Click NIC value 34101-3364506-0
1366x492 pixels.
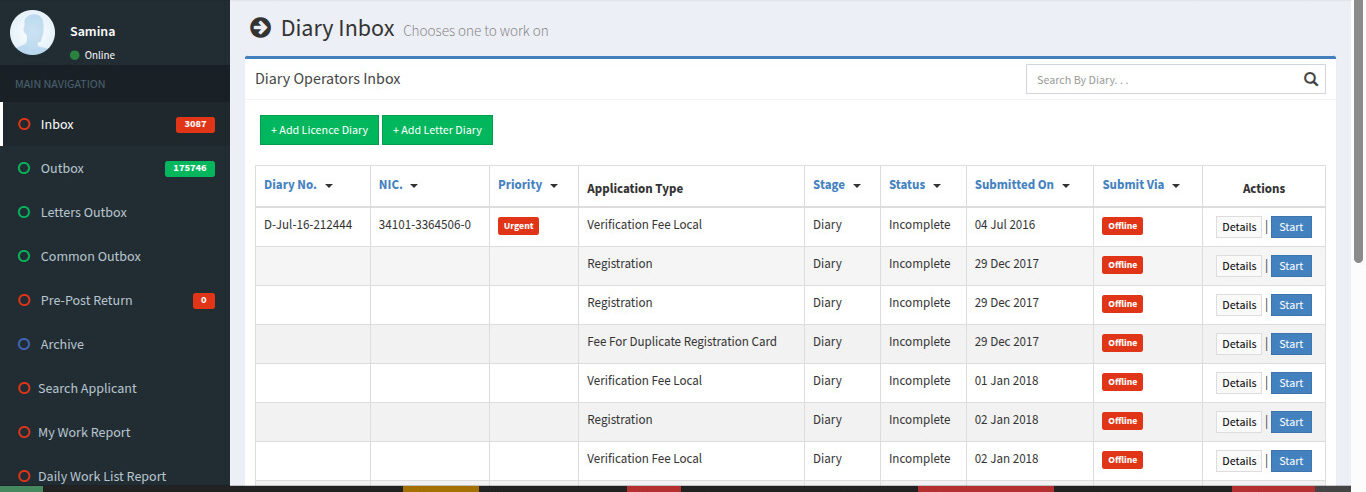tap(424, 225)
